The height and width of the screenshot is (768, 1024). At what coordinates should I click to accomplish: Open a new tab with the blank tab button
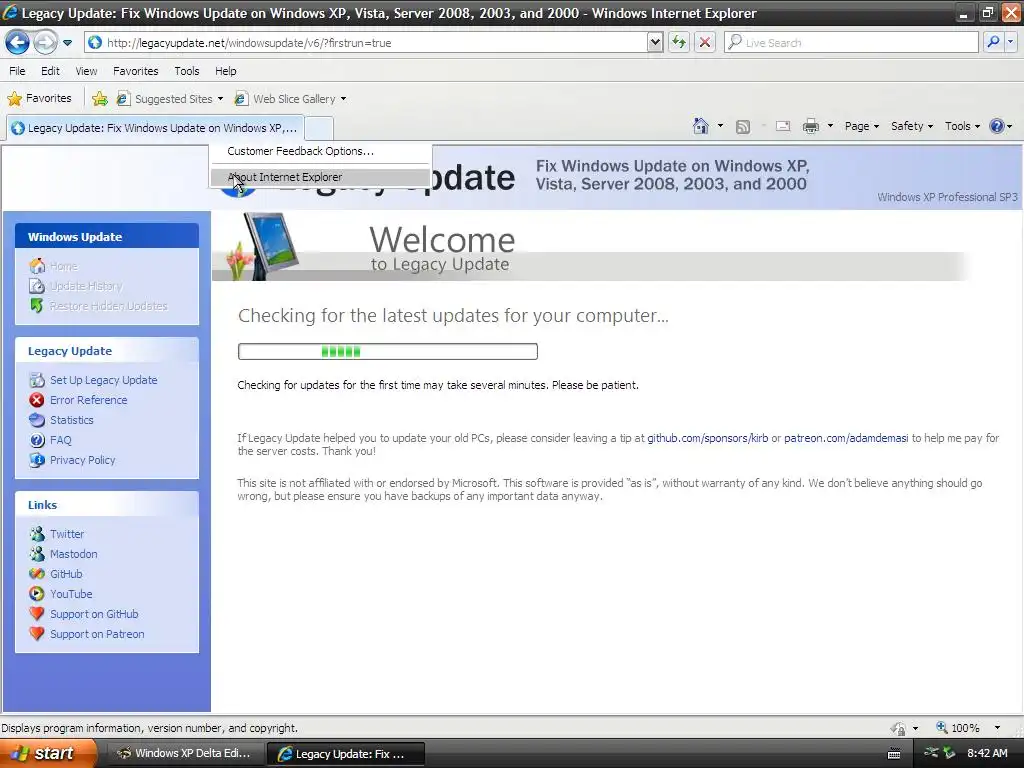(319, 129)
